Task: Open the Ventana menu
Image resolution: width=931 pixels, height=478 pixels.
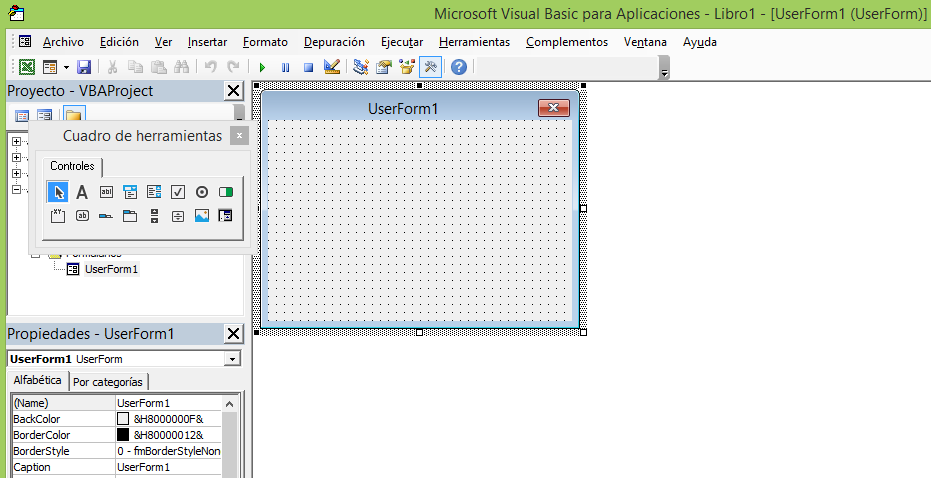Action: (645, 42)
